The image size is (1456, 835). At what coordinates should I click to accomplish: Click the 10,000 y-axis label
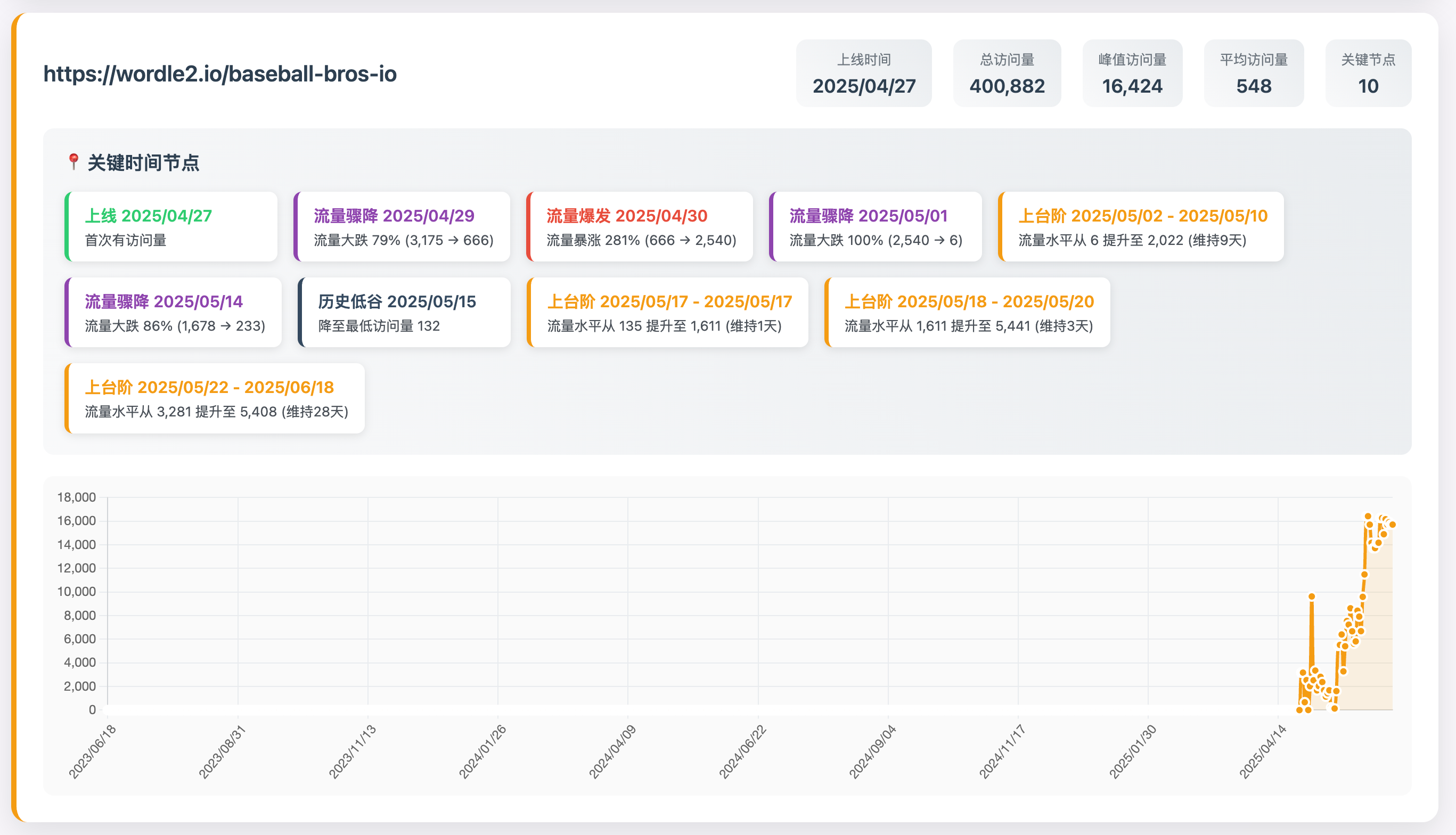tap(76, 591)
